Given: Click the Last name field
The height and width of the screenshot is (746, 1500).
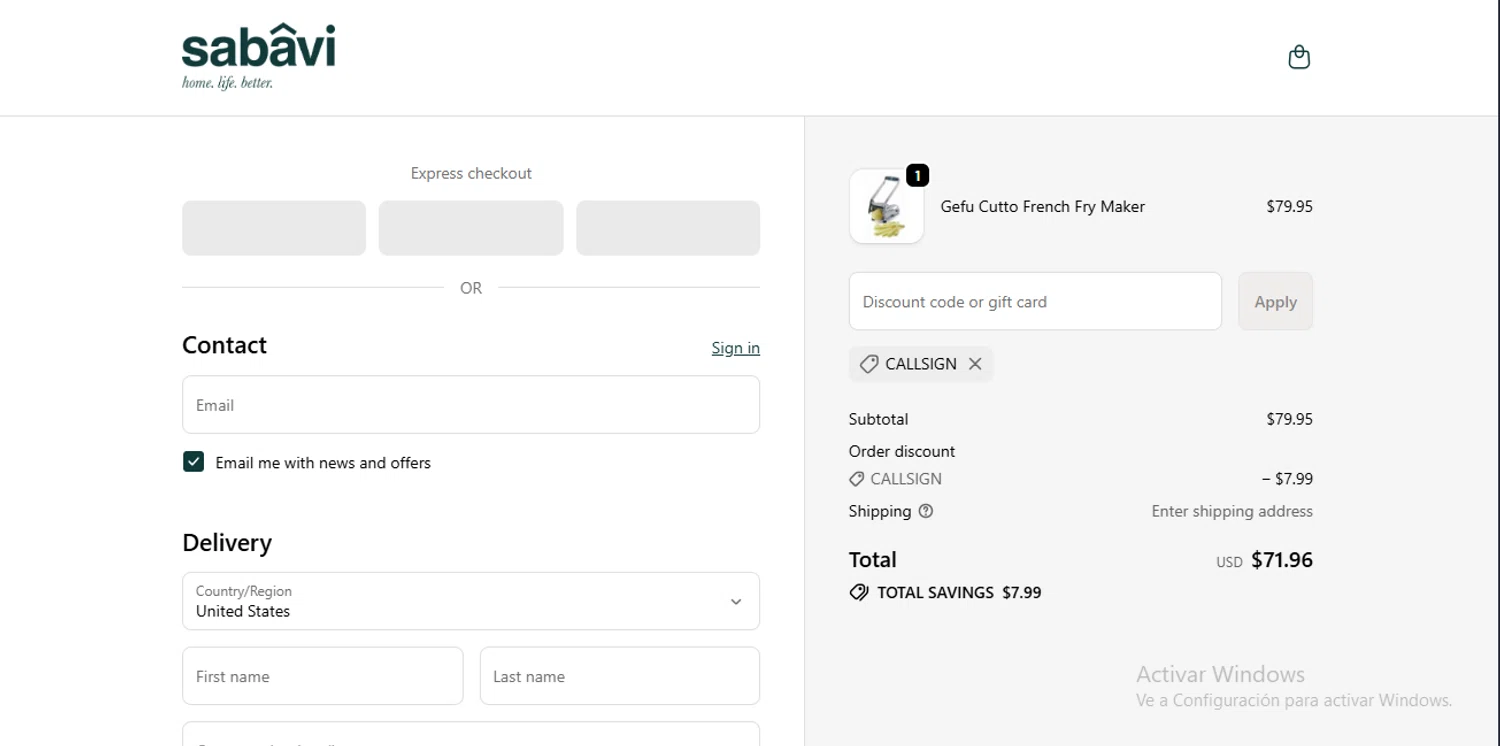Looking at the screenshot, I should tap(620, 676).
